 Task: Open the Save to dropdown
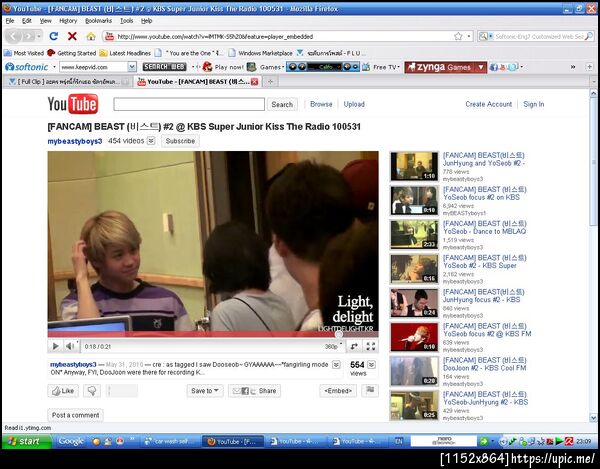click(205, 391)
